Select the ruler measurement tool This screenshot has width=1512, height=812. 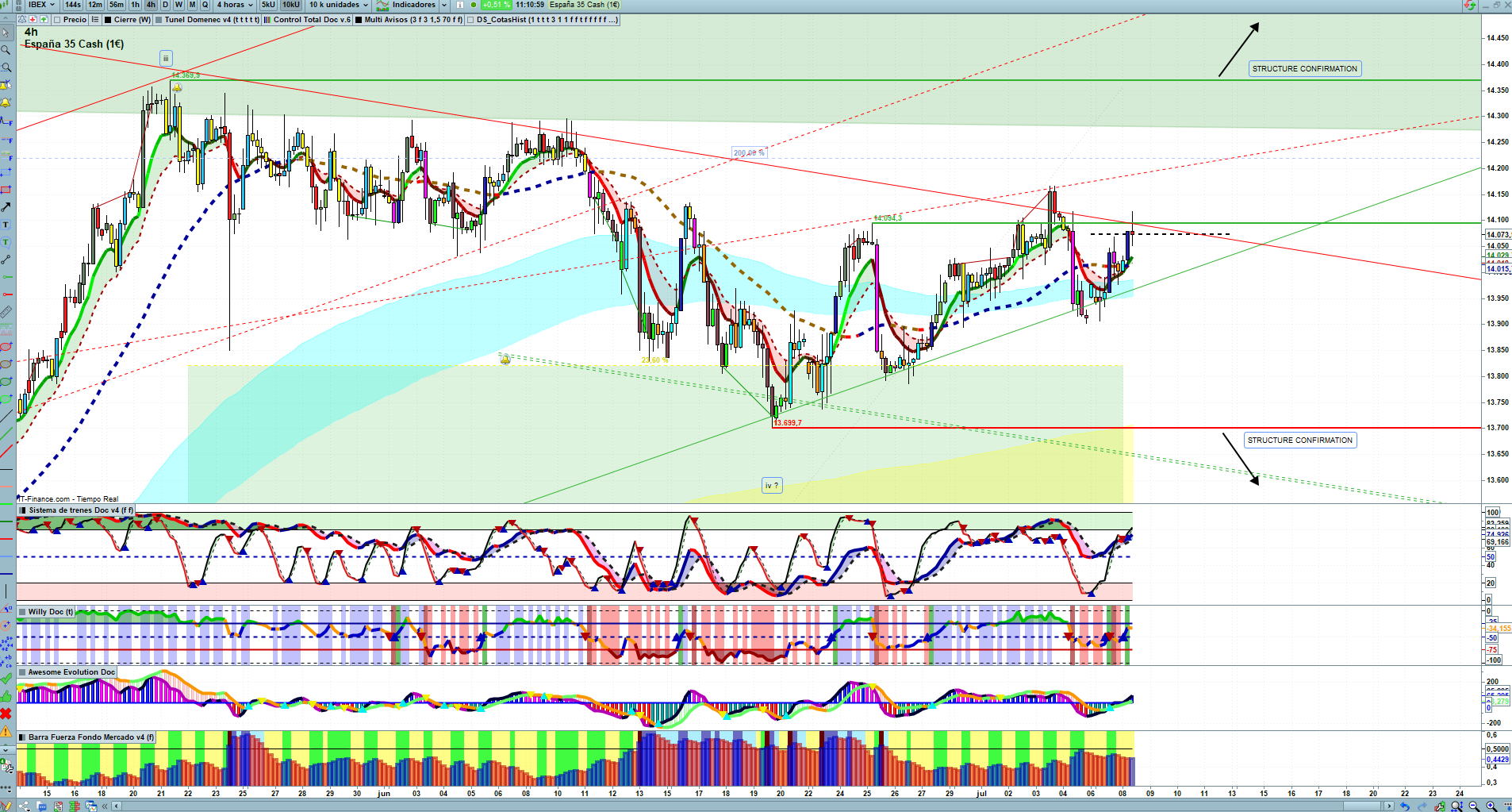click(x=6, y=312)
